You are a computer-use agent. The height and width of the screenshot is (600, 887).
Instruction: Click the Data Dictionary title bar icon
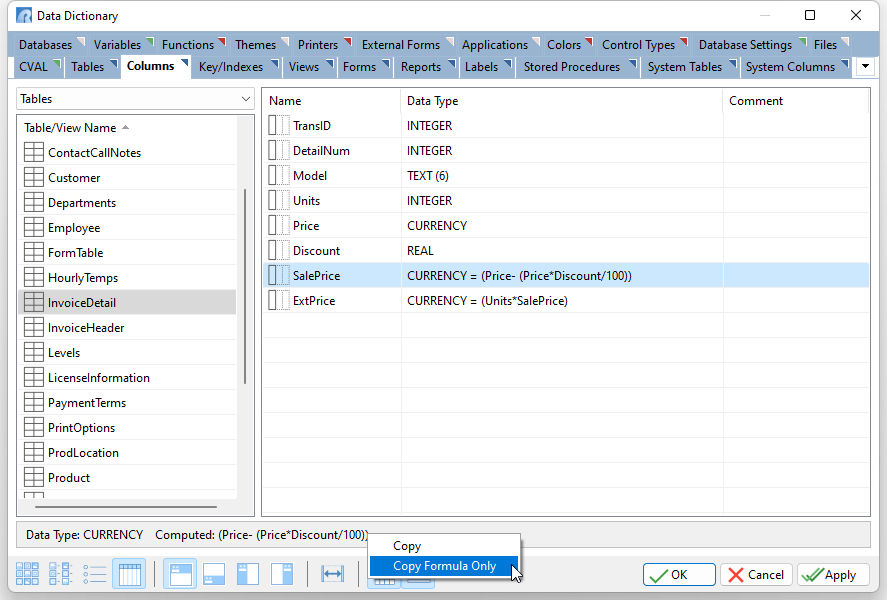point(24,15)
